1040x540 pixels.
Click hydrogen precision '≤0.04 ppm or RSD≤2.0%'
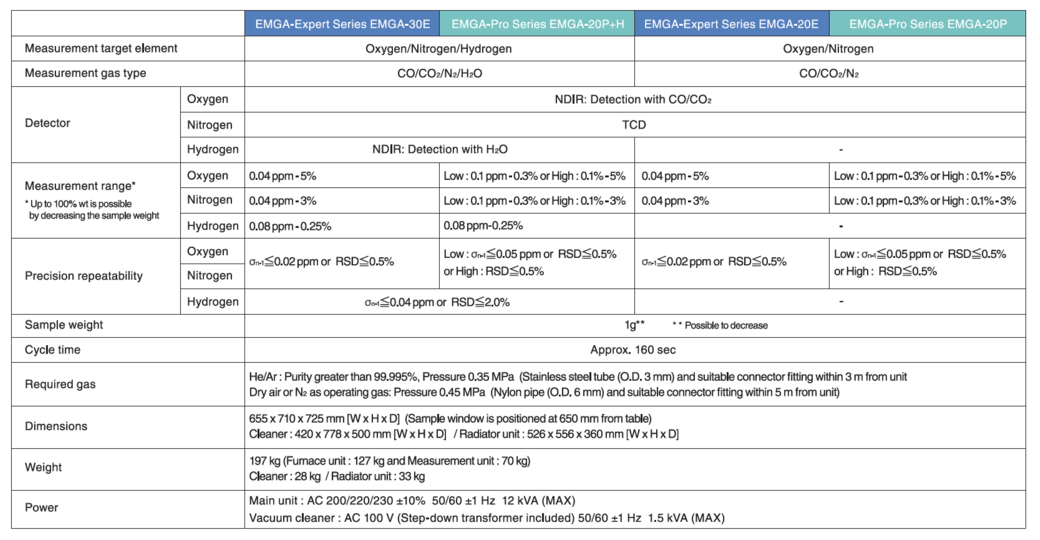(x=437, y=302)
